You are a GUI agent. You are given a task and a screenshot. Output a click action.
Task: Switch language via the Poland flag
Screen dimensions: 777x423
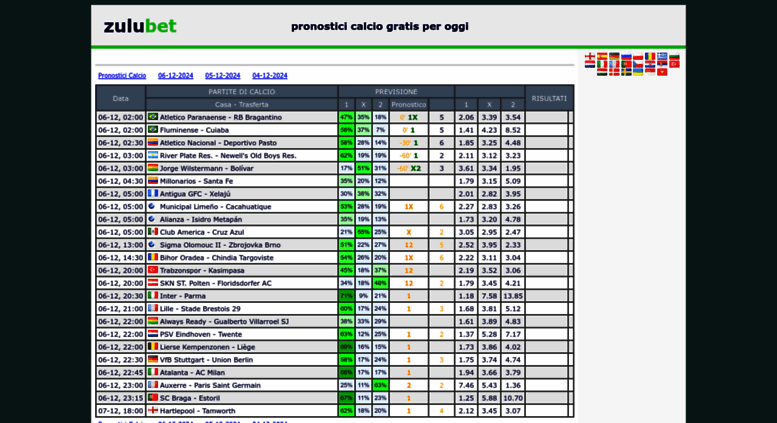point(638,56)
